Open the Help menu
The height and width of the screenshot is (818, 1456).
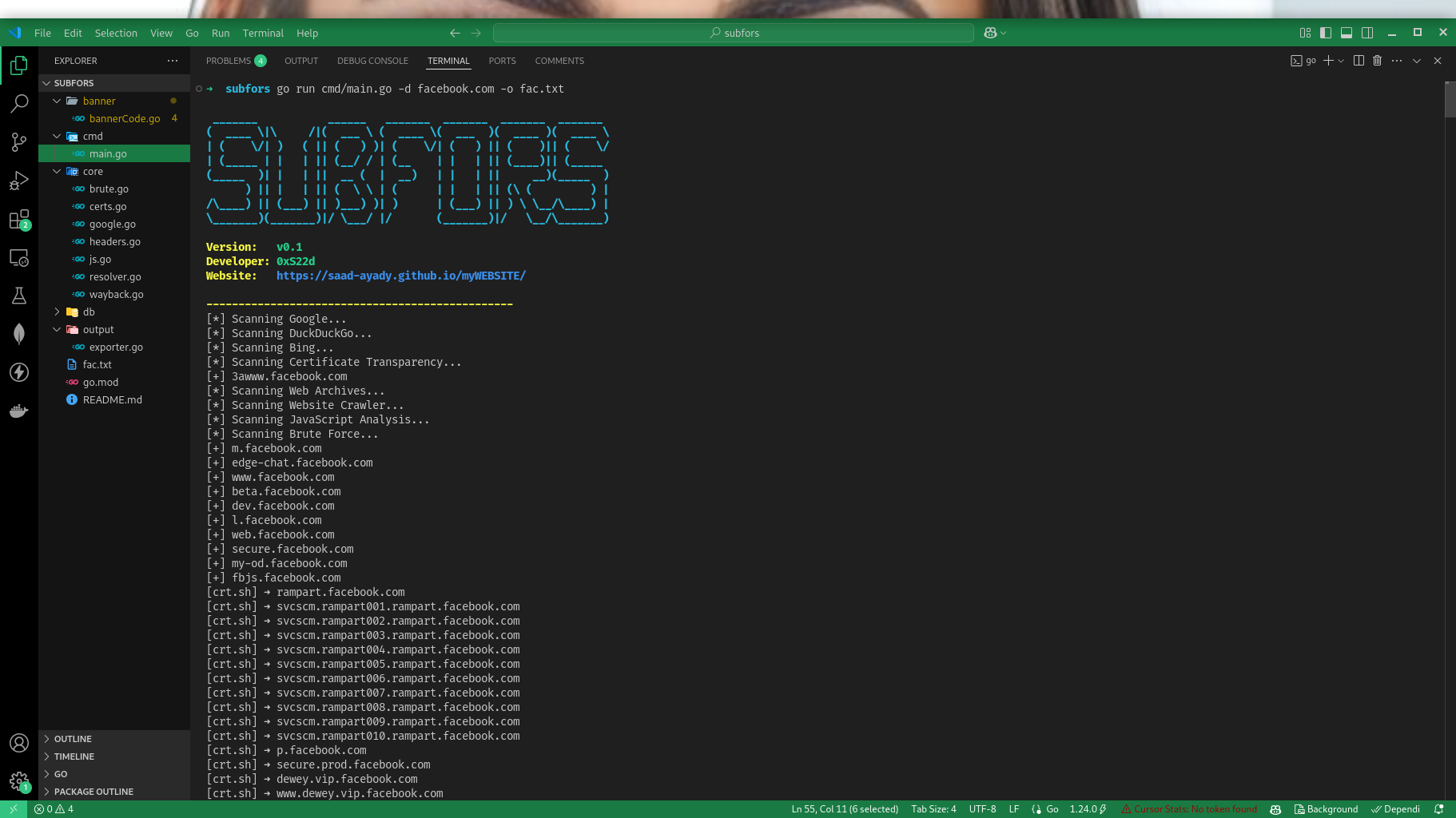(x=307, y=33)
